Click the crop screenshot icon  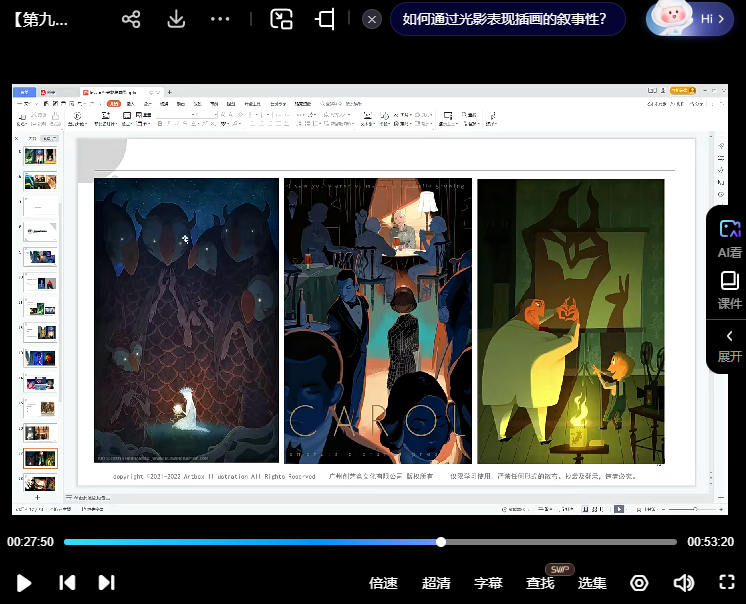325,19
